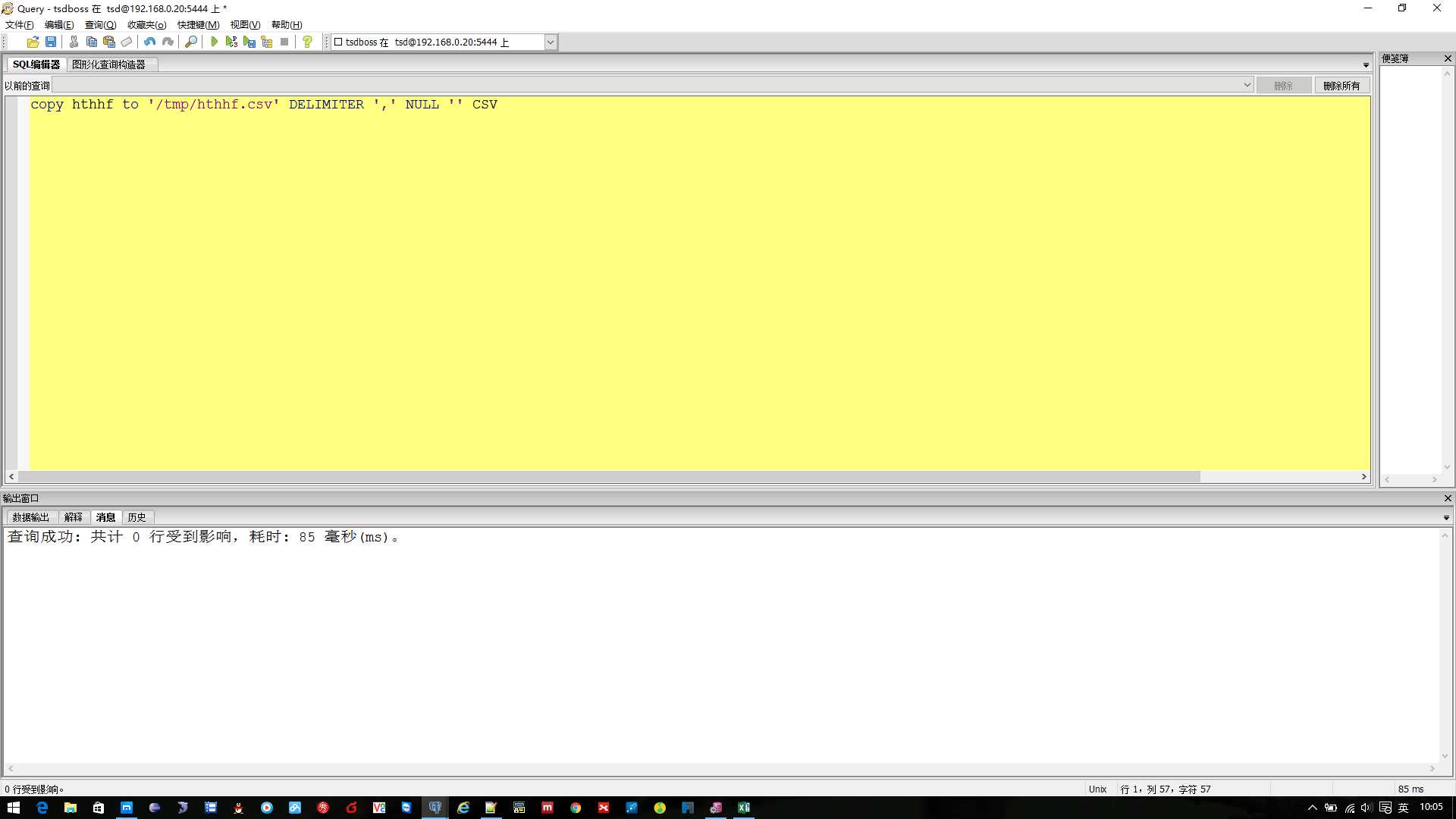The width and height of the screenshot is (1456, 819).
Task: Click inside the 便笺簿 scratch pad text area
Action: 1410,269
